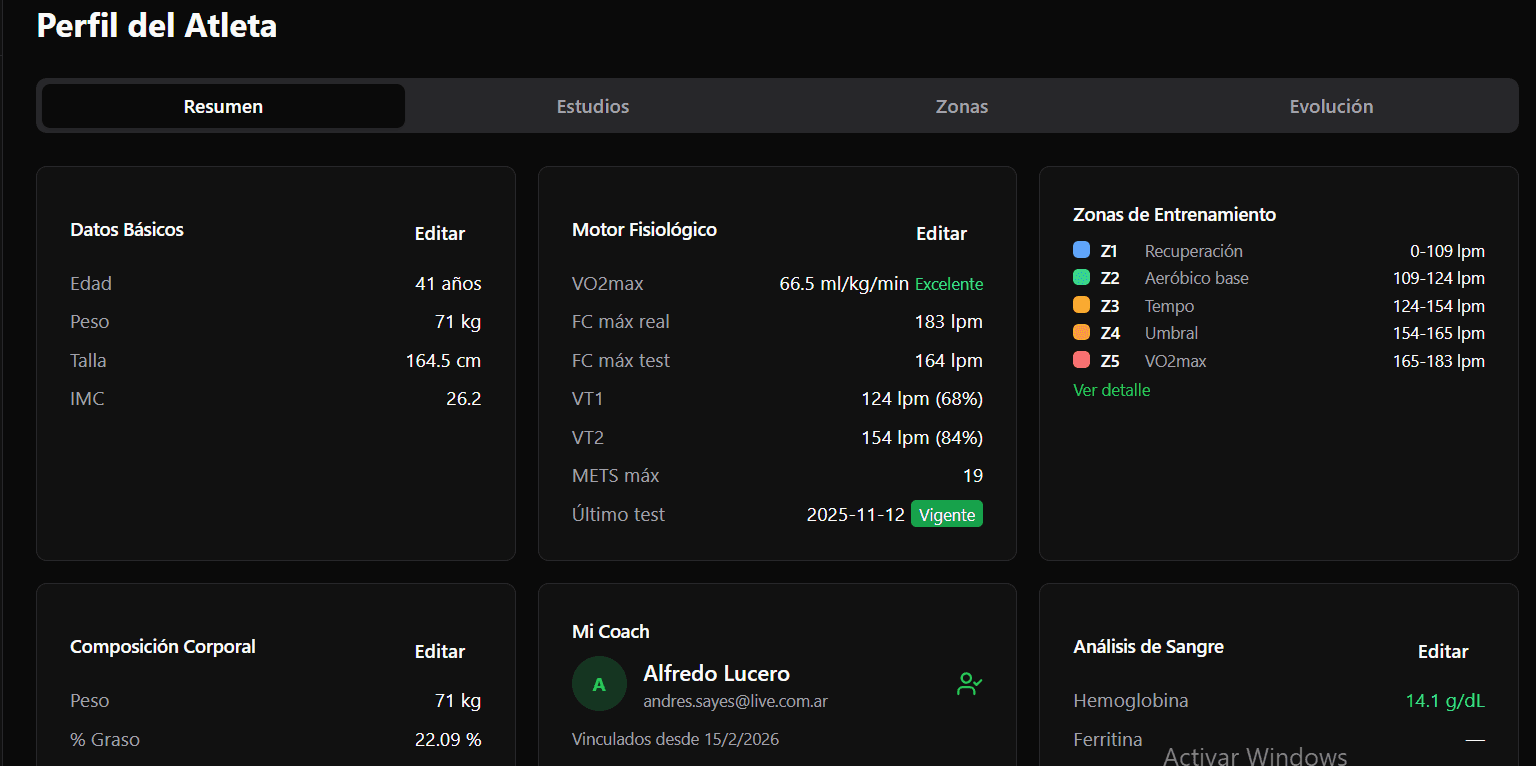Edit the Análisis de Sangre card
Image resolution: width=1536 pixels, height=766 pixels.
pos(1443,651)
